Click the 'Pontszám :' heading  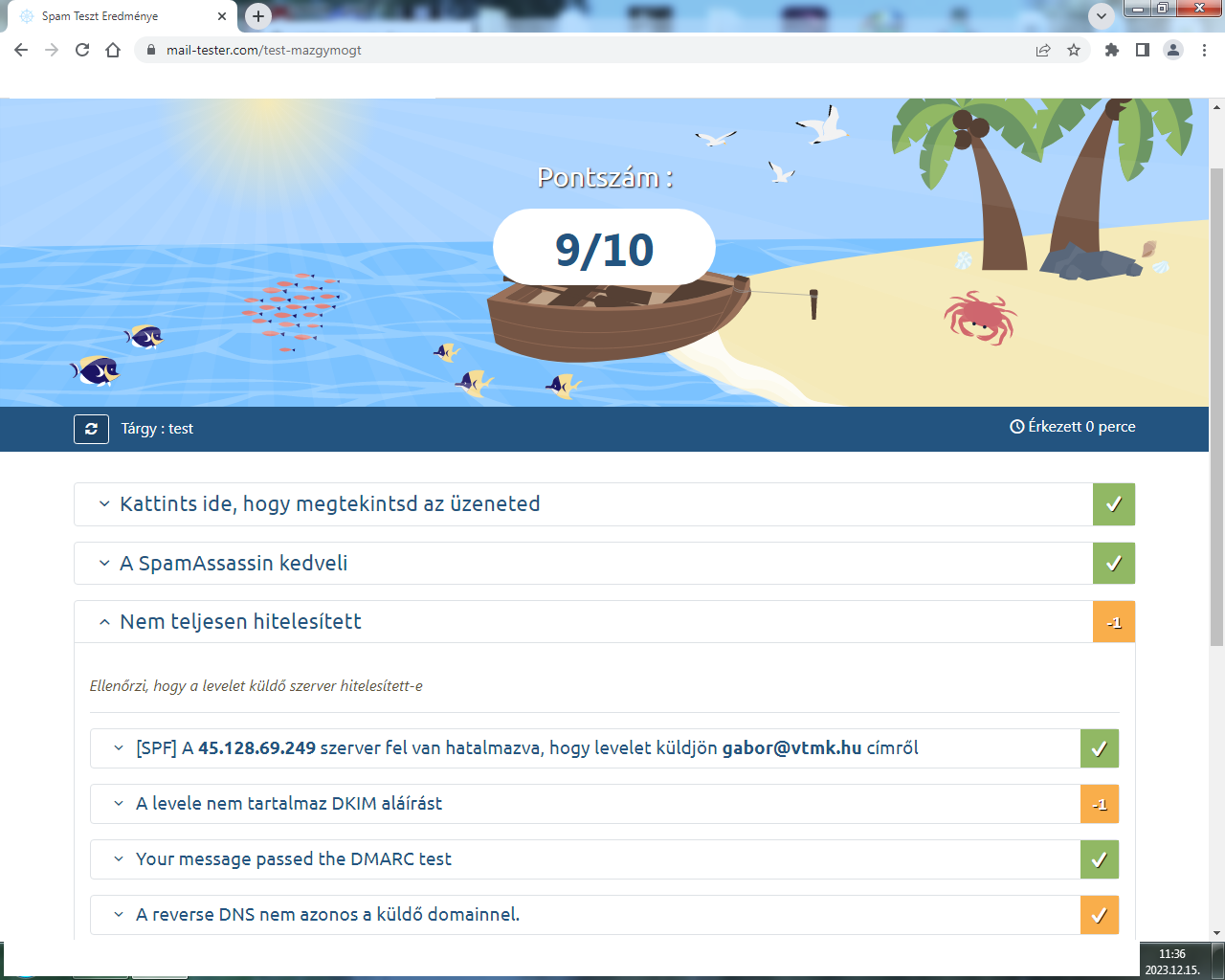tap(605, 177)
